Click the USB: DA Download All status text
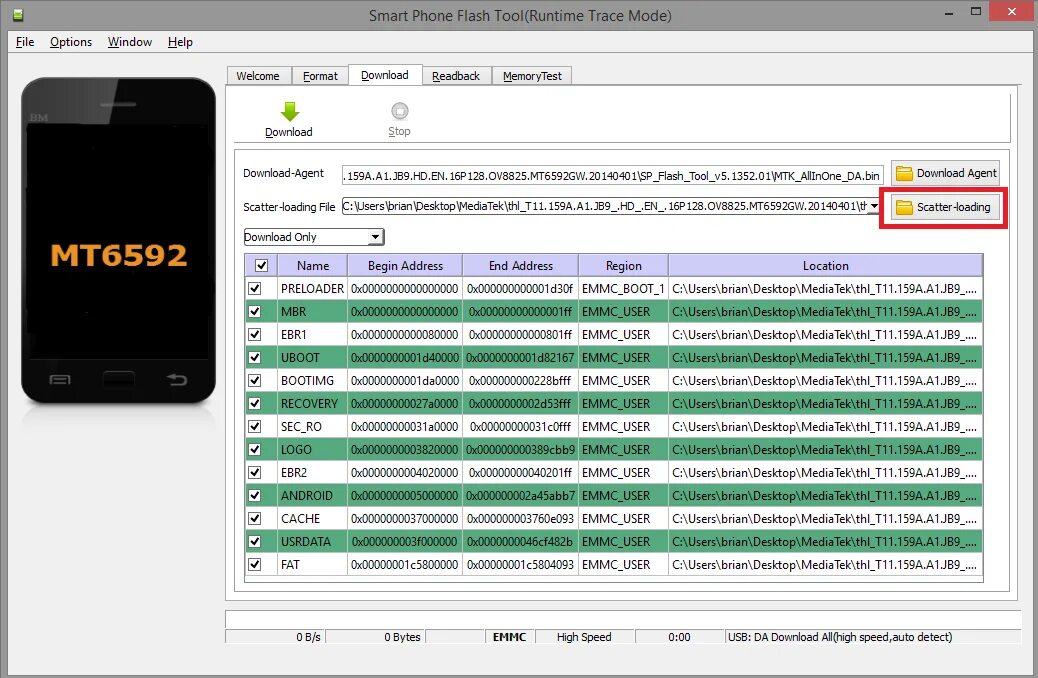Screen dimensions: 1038x678 click(841, 637)
